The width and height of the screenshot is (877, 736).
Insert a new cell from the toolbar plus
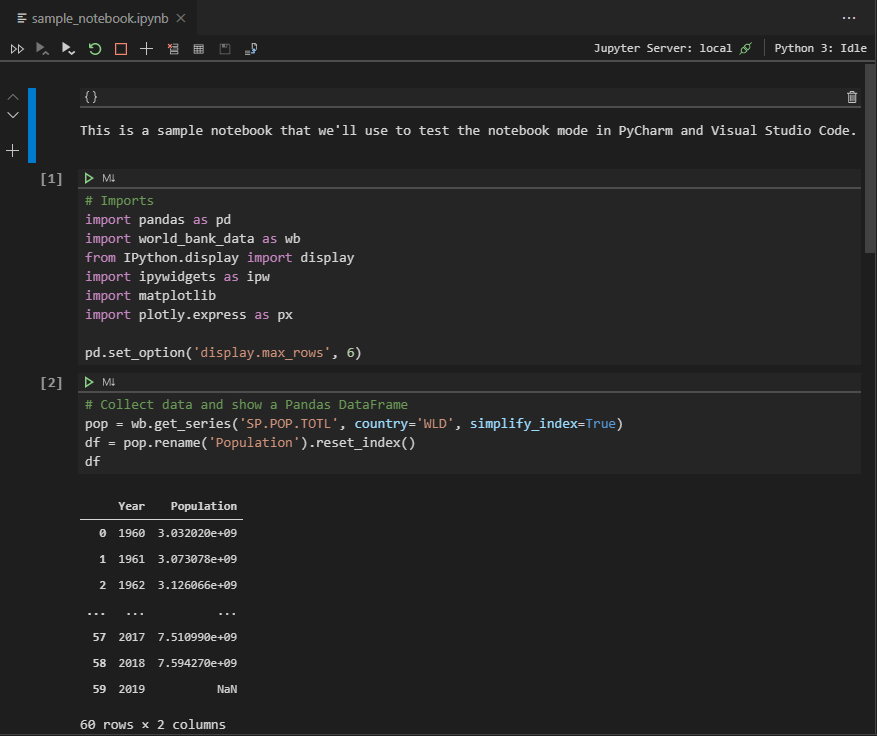pos(147,48)
